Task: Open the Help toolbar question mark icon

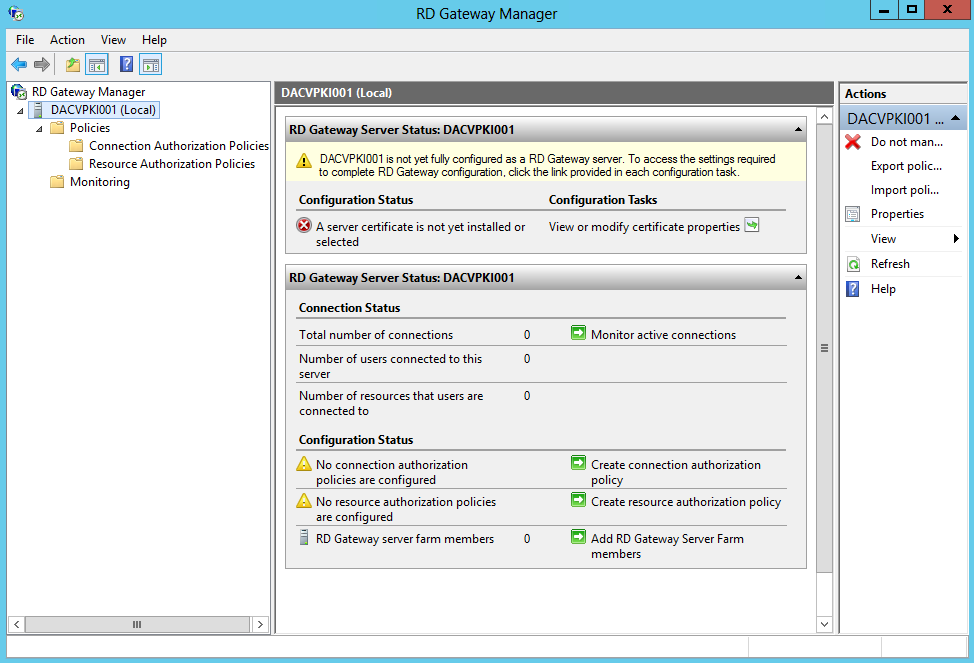Action: pyautogui.click(x=126, y=64)
